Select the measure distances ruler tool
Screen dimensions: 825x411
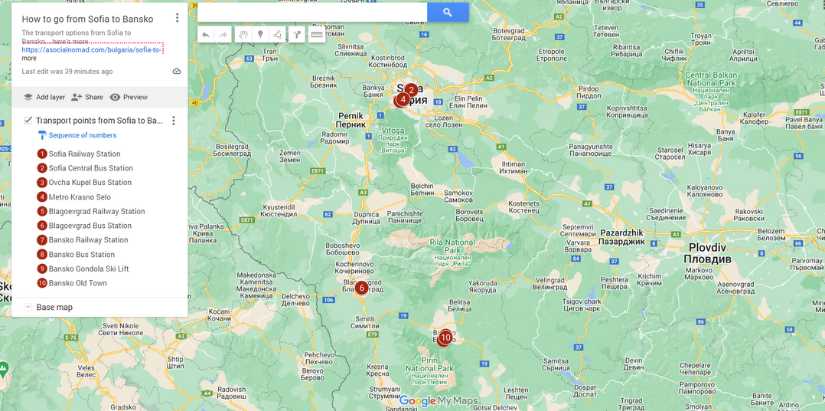pyautogui.click(x=317, y=35)
